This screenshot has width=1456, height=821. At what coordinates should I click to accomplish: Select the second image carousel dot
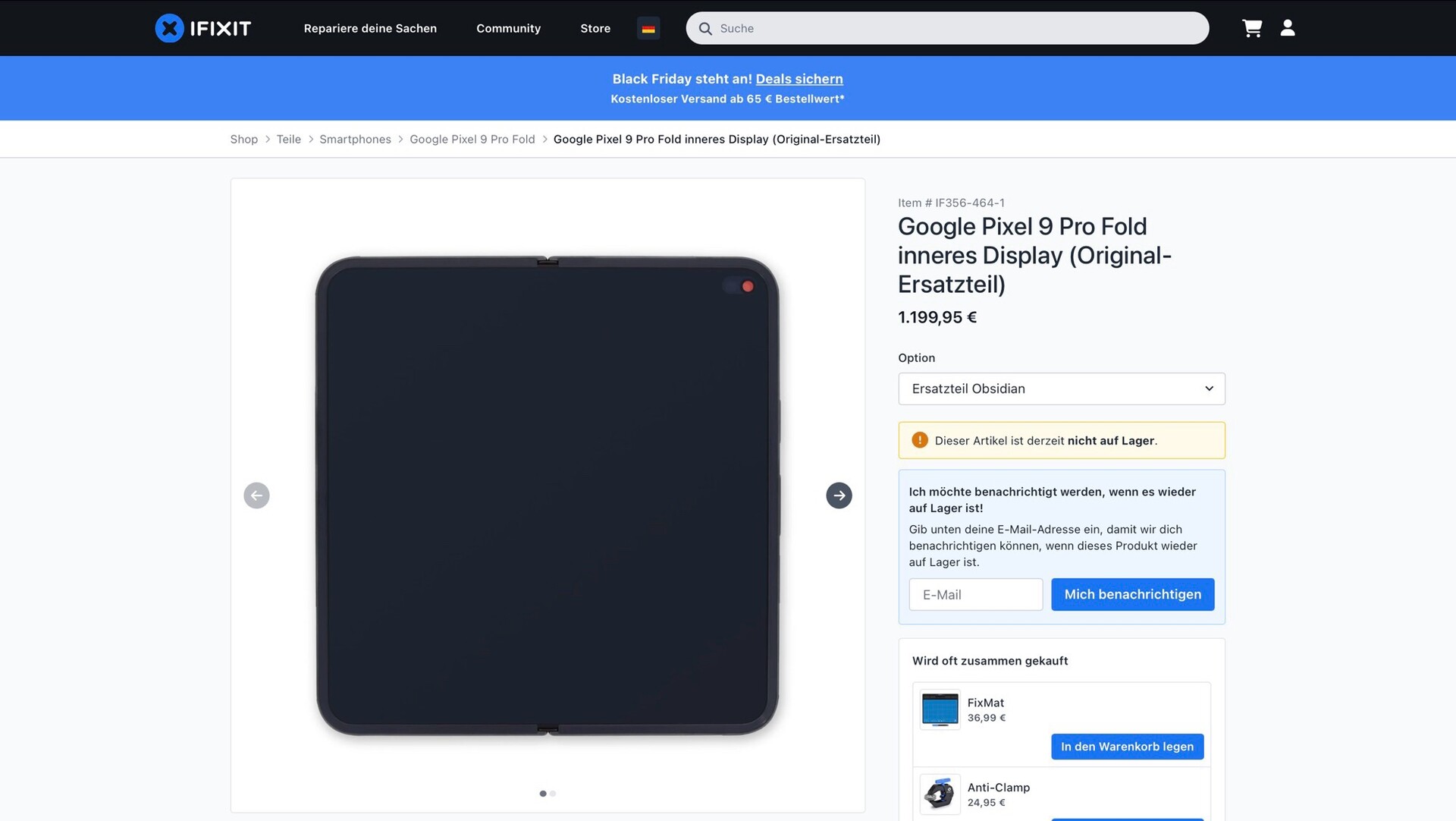point(554,794)
